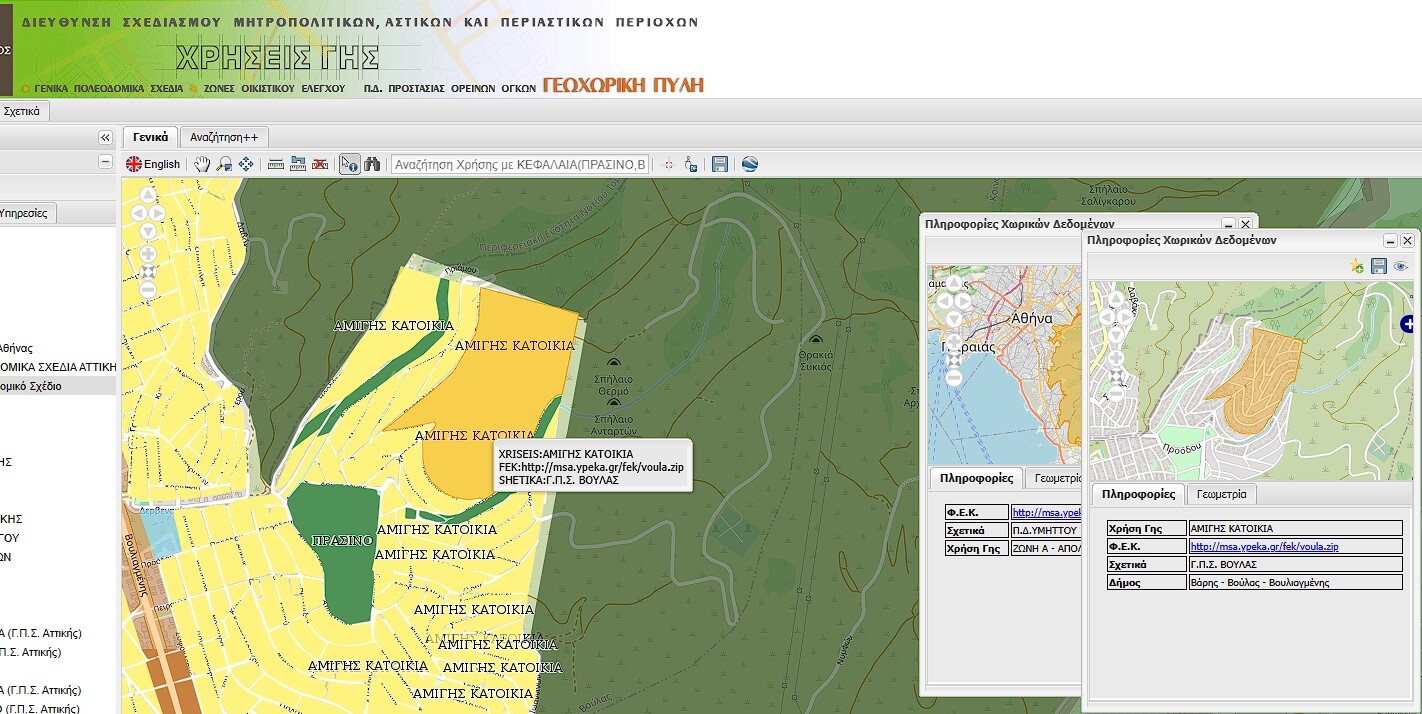Switch language with the English flag button
This screenshot has height=714, width=1422.
153,164
